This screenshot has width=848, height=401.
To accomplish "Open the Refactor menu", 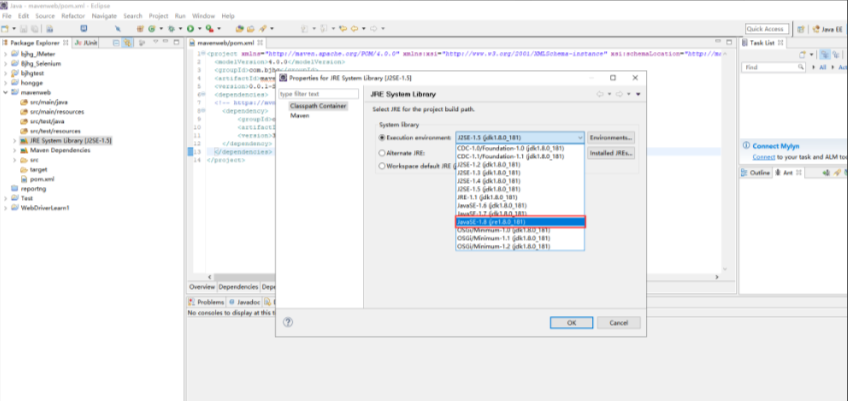I will [73, 16].
